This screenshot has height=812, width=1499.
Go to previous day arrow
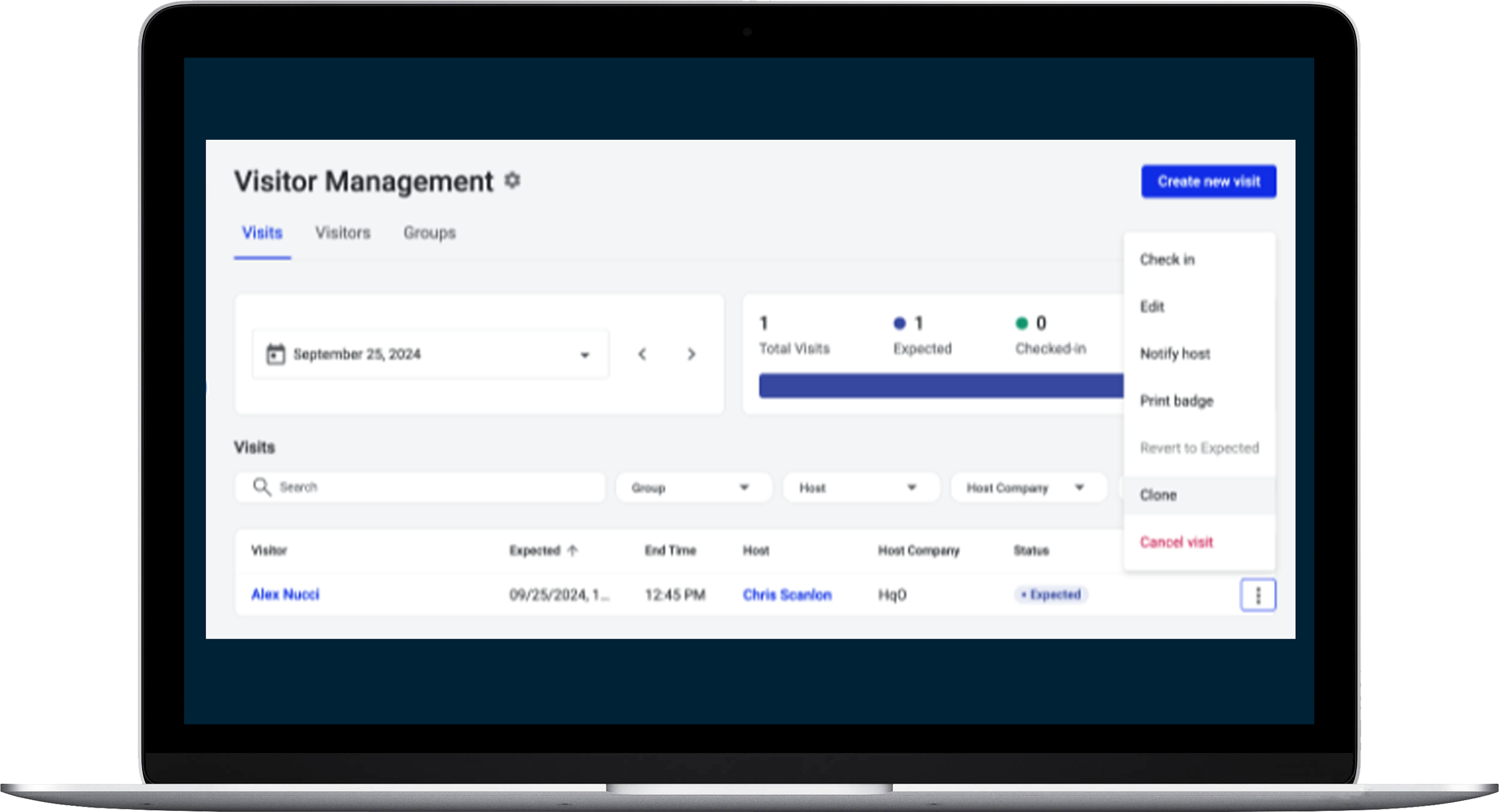pos(642,354)
